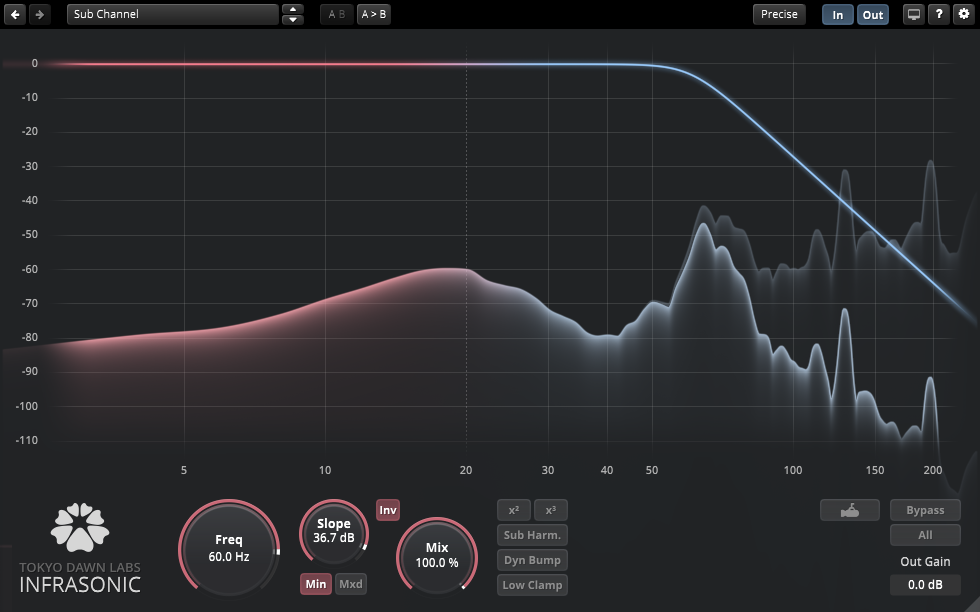
Task: Click the Tokyo Dawn Labs flower logo
Action: [80, 528]
